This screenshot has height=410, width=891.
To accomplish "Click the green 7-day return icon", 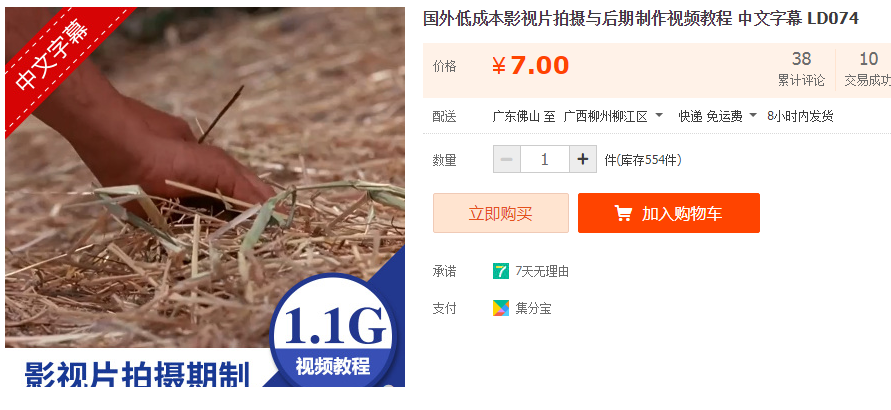I will [501, 271].
